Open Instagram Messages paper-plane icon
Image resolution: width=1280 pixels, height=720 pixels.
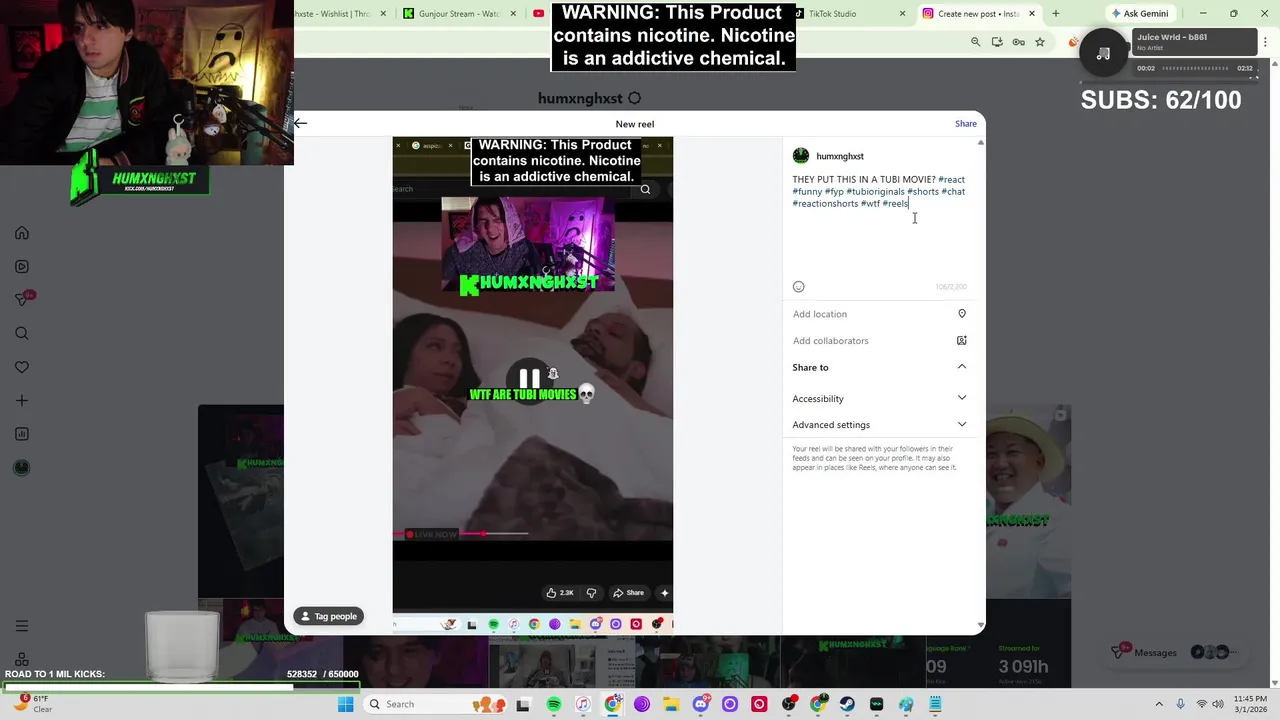point(22,300)
